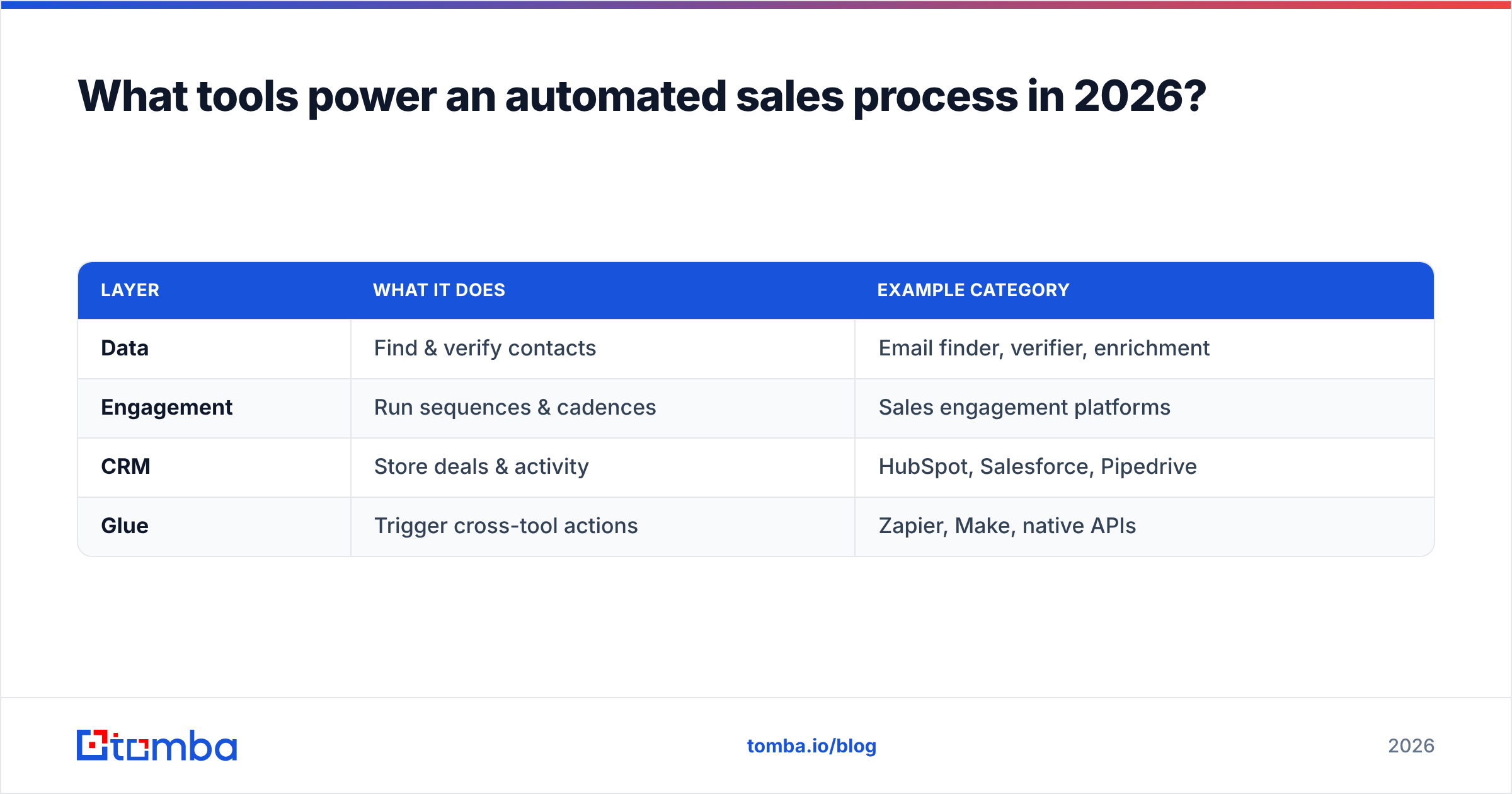Click the Tomba logo
1512x794 pixels.
coord(157,745)
